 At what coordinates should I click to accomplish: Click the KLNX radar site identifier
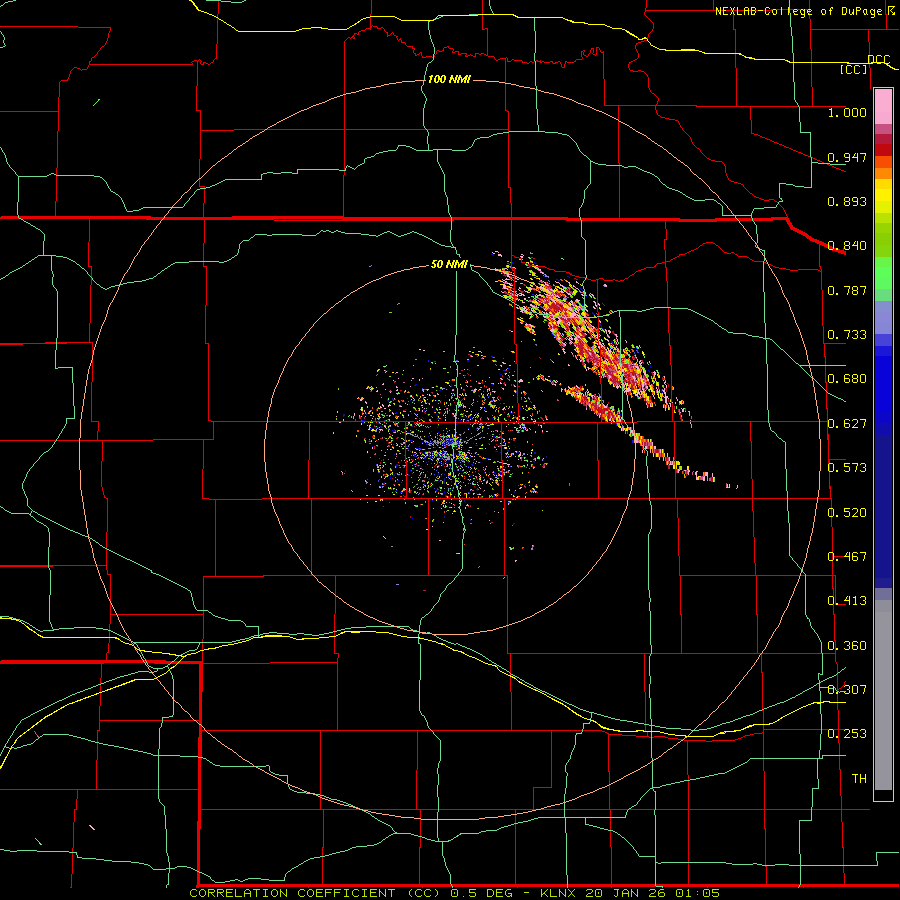coord(560,893)
